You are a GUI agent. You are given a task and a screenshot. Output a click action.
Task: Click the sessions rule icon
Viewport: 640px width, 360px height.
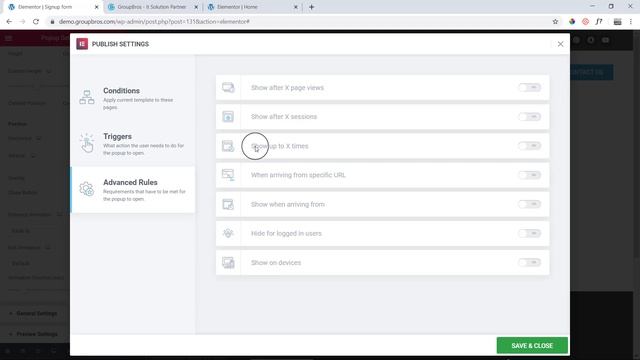228,117
